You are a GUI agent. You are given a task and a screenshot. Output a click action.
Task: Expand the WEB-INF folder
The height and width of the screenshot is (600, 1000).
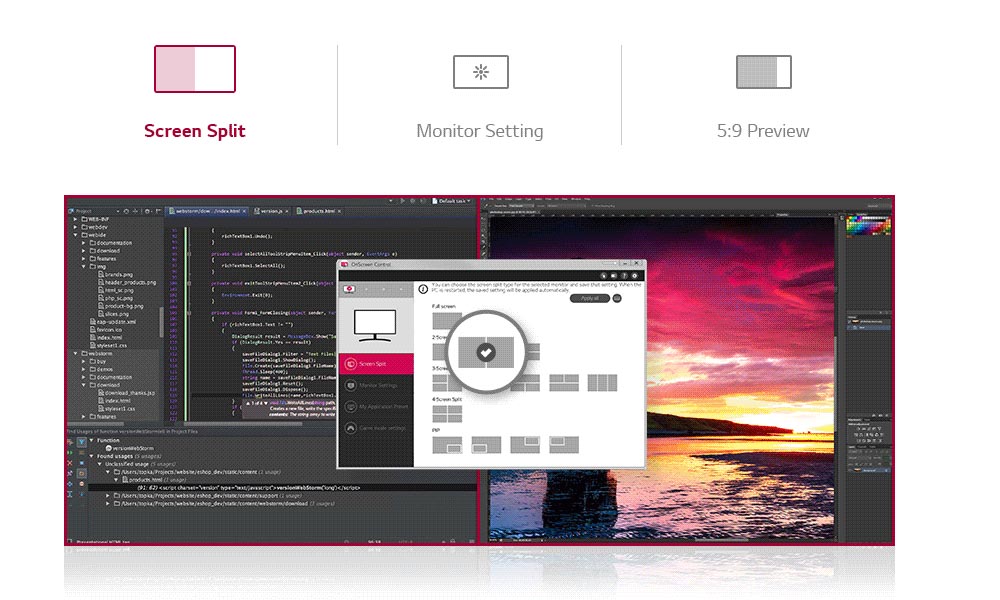click(76, 219)
